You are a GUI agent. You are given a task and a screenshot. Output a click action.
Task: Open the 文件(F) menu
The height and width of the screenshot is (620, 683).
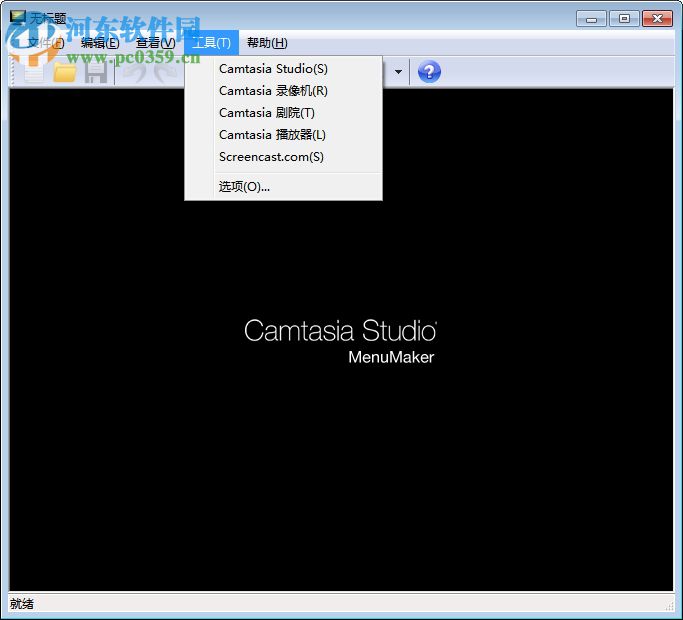(46, 43)
